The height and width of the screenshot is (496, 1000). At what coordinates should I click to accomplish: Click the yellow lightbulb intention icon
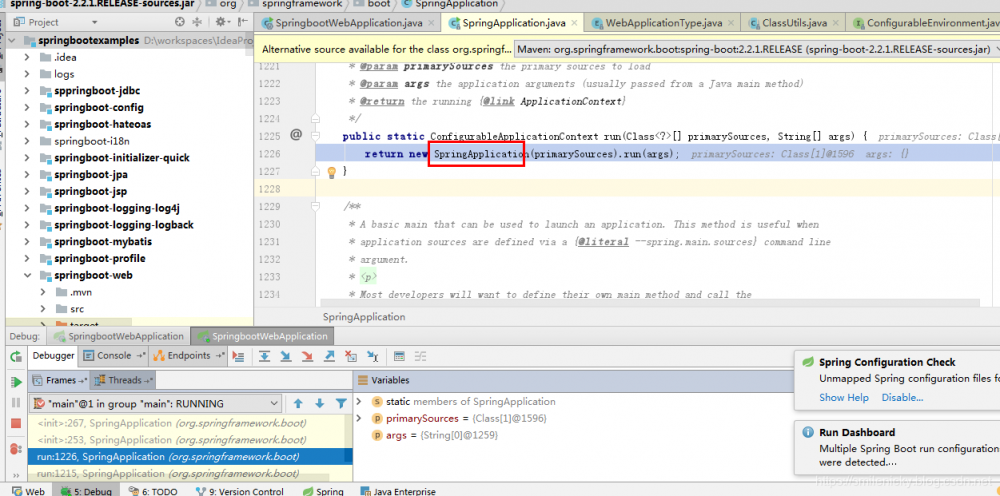point(332,171)
